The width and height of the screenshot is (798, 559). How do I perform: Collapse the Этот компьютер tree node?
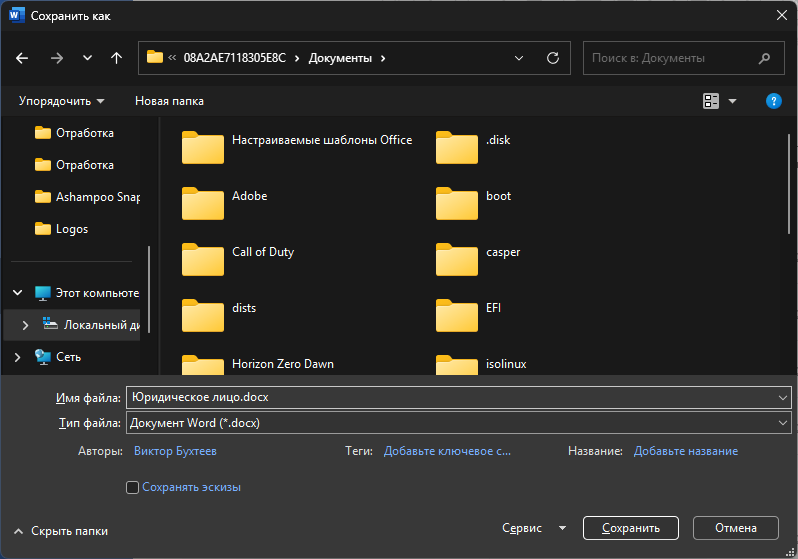click(17, 293)
